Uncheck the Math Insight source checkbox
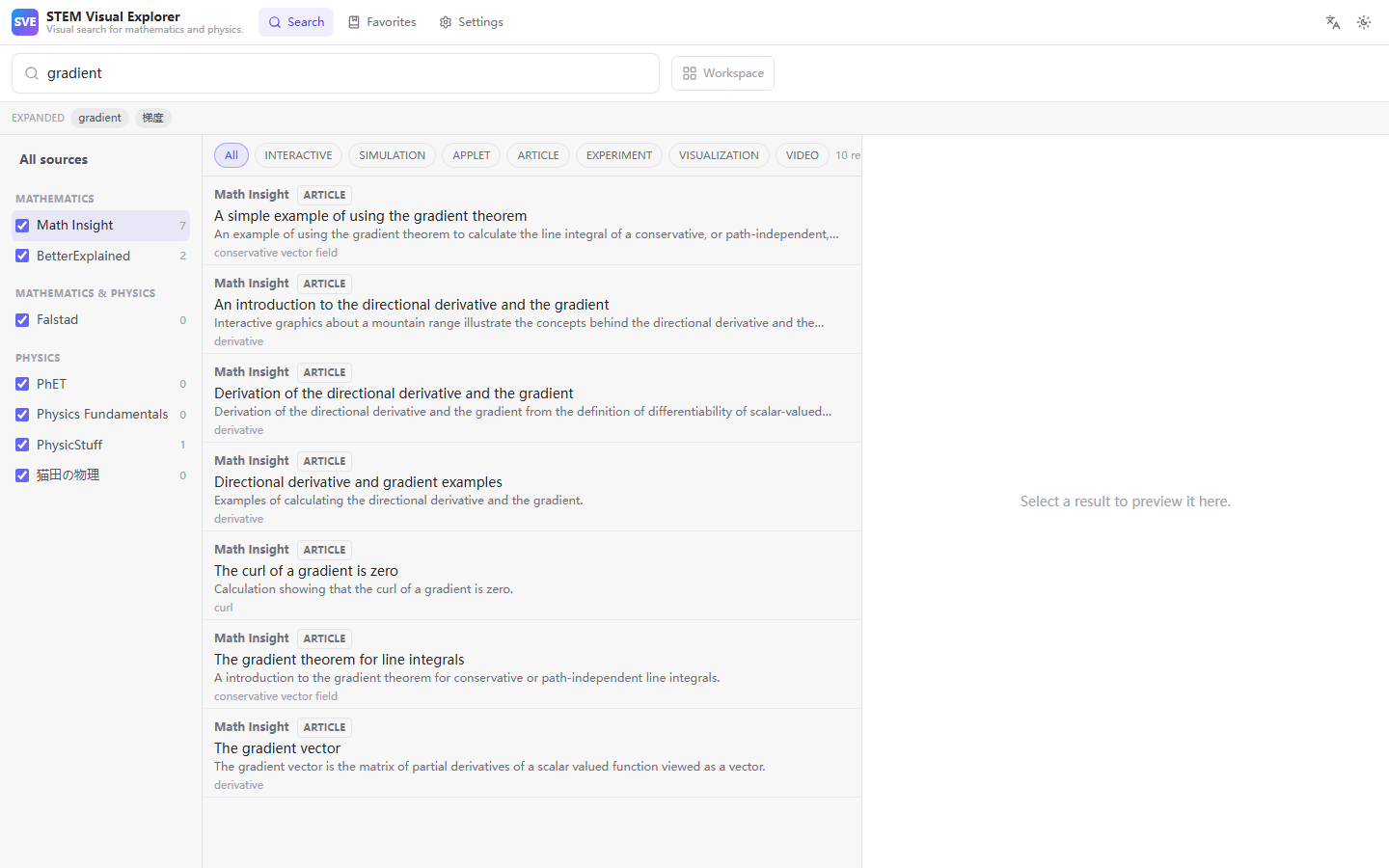The height and width of the screenshot is (868, 1389). [x=22, y=226]
